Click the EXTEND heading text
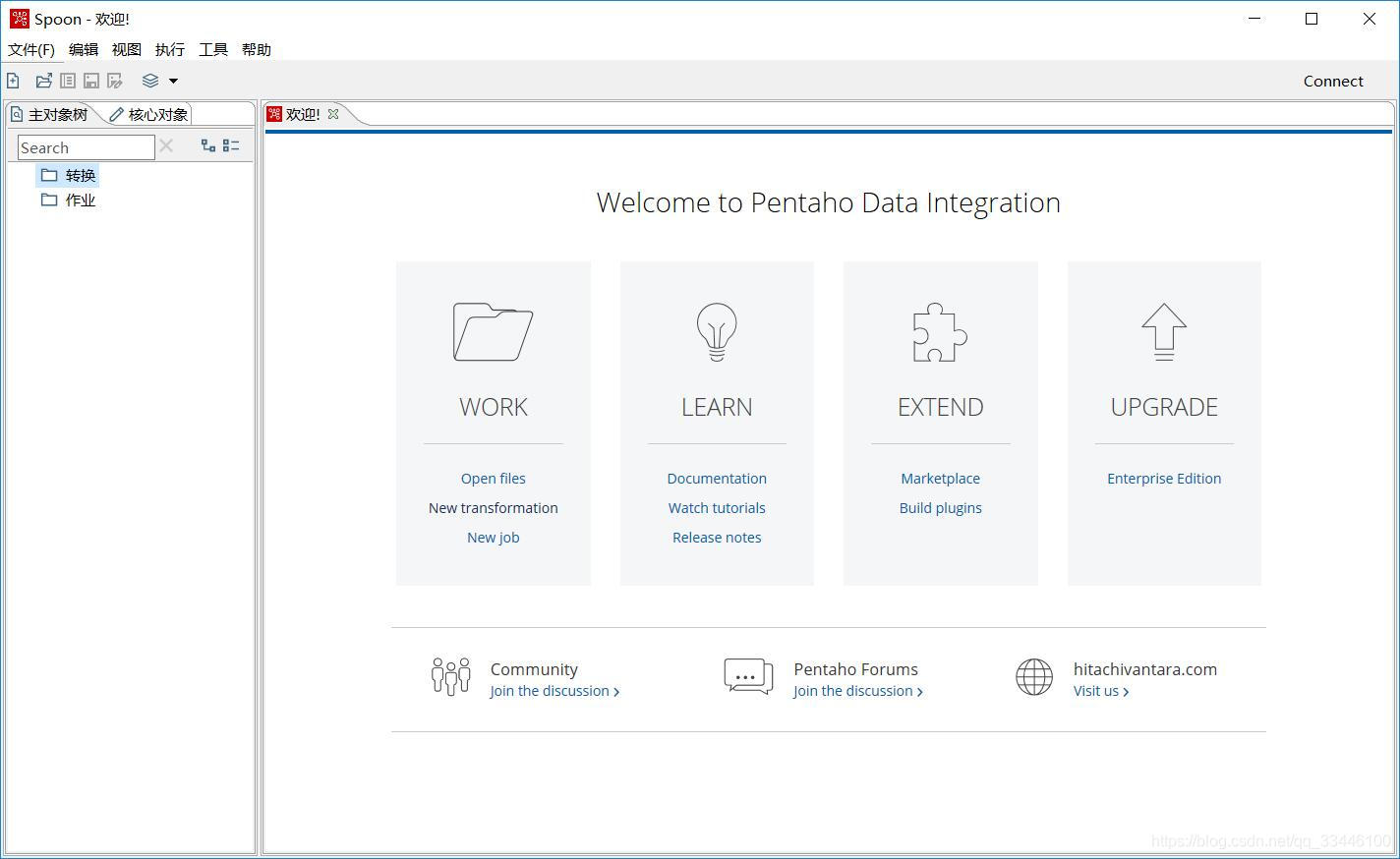Viewport: 1400px width, 859px height. pyautogui.click(x=940, y=407)
